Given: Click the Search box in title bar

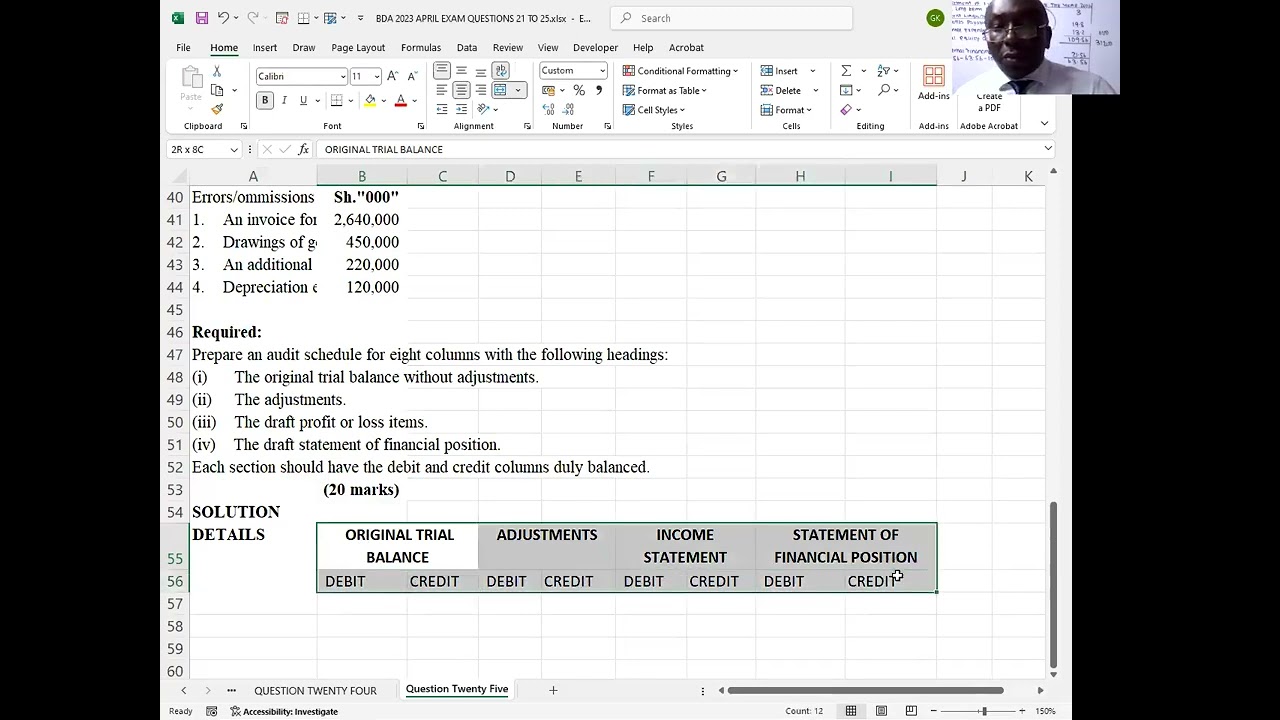Looking at the screenshot, I should point(731,18).
